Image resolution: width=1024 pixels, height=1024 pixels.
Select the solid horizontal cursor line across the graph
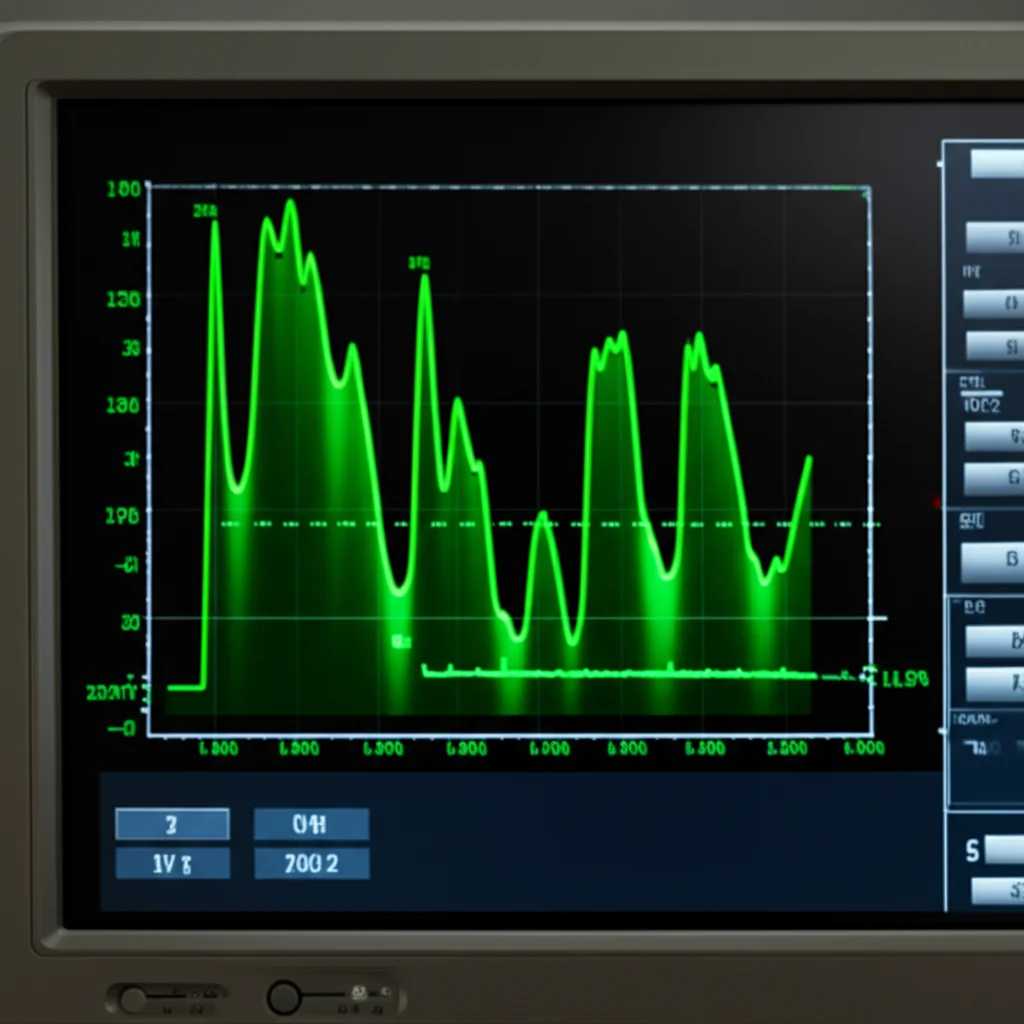520,618
